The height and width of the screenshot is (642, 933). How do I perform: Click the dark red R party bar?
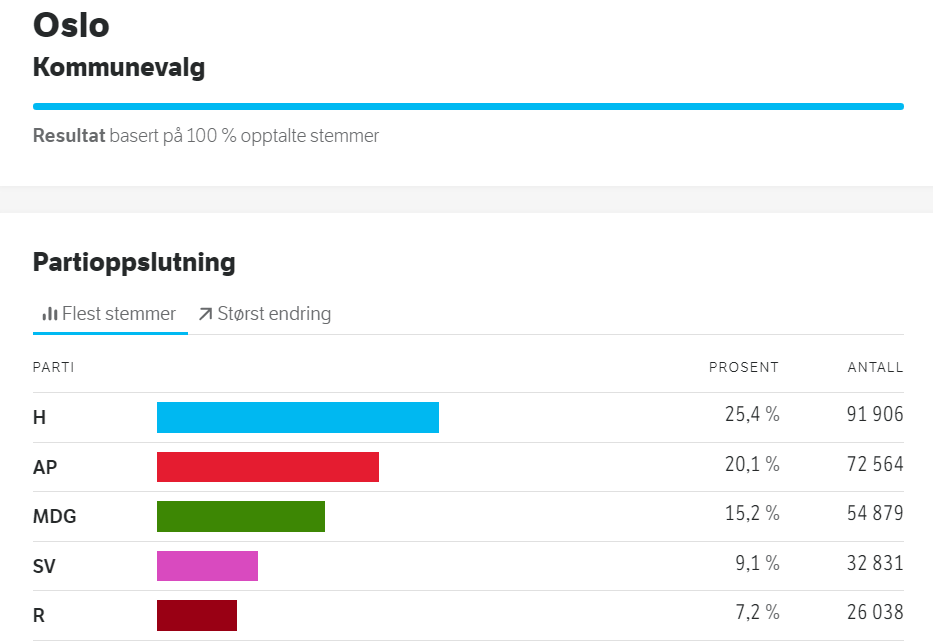(196, 615)
